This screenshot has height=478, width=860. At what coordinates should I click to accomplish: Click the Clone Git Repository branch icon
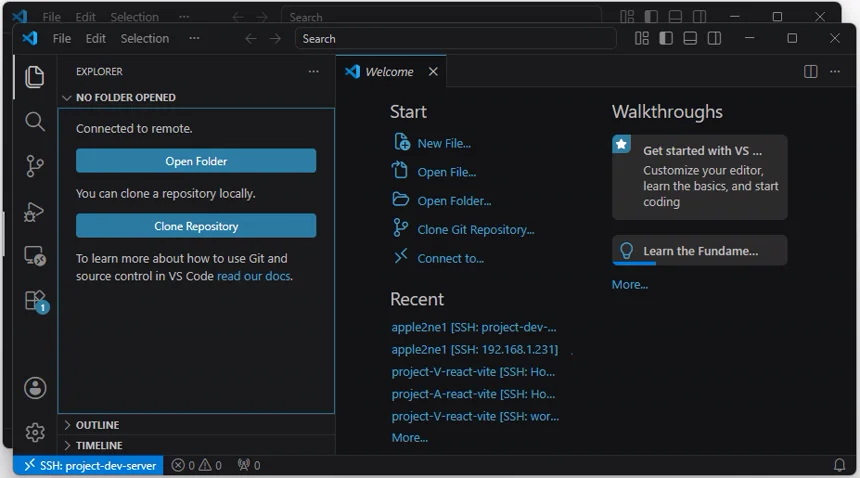[x=400, y=227]
